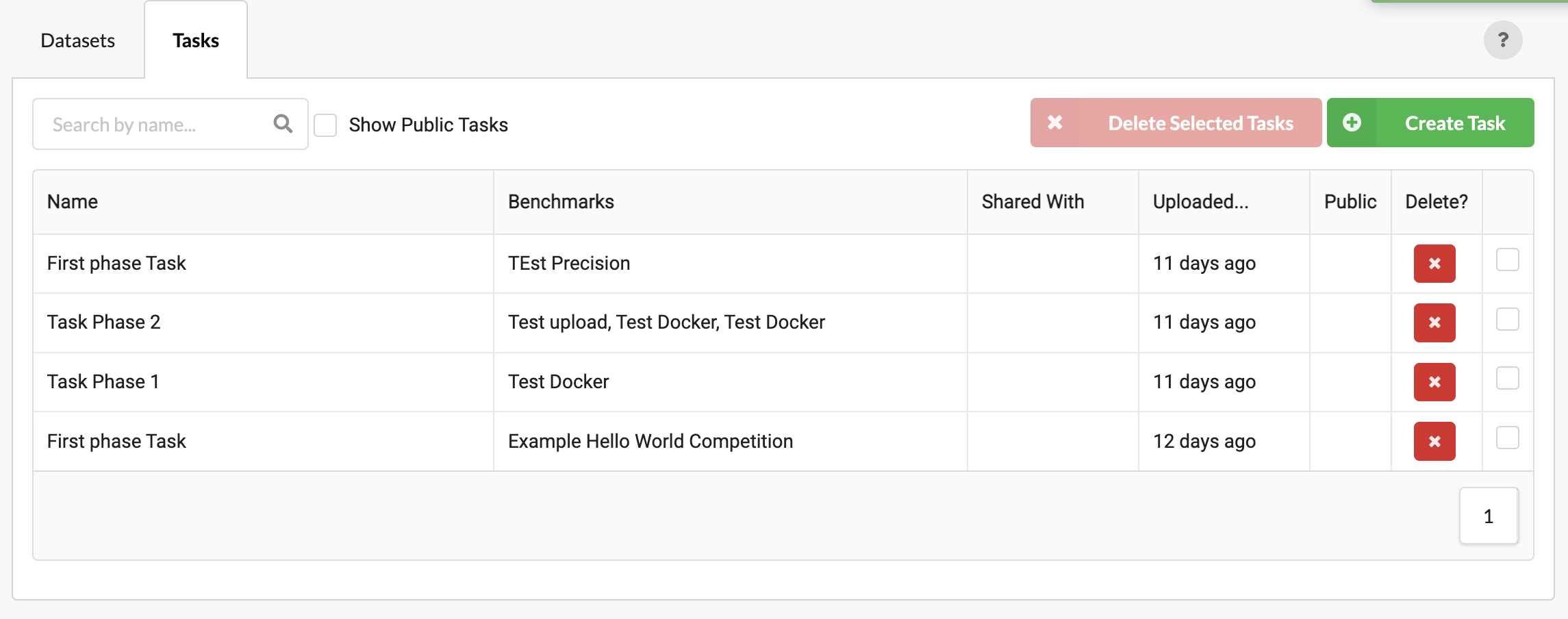Viewport: 1568px width, 619px height.
Task: Select the checkbox for Task Phase 2 row
Action: tap(1506, 318)
